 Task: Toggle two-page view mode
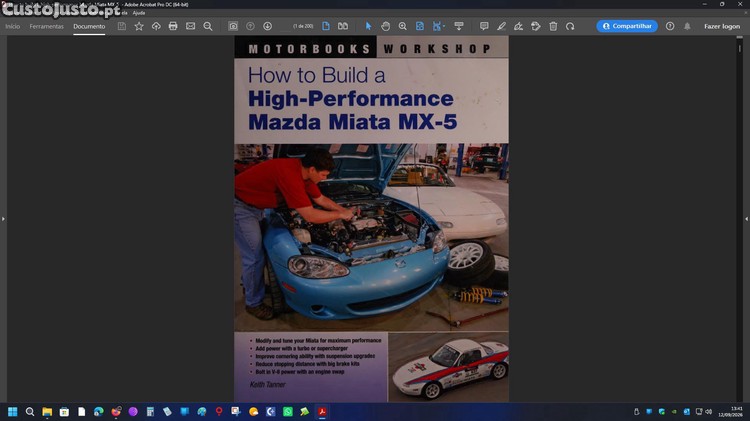pyautogui.click(x=343, y=26)
